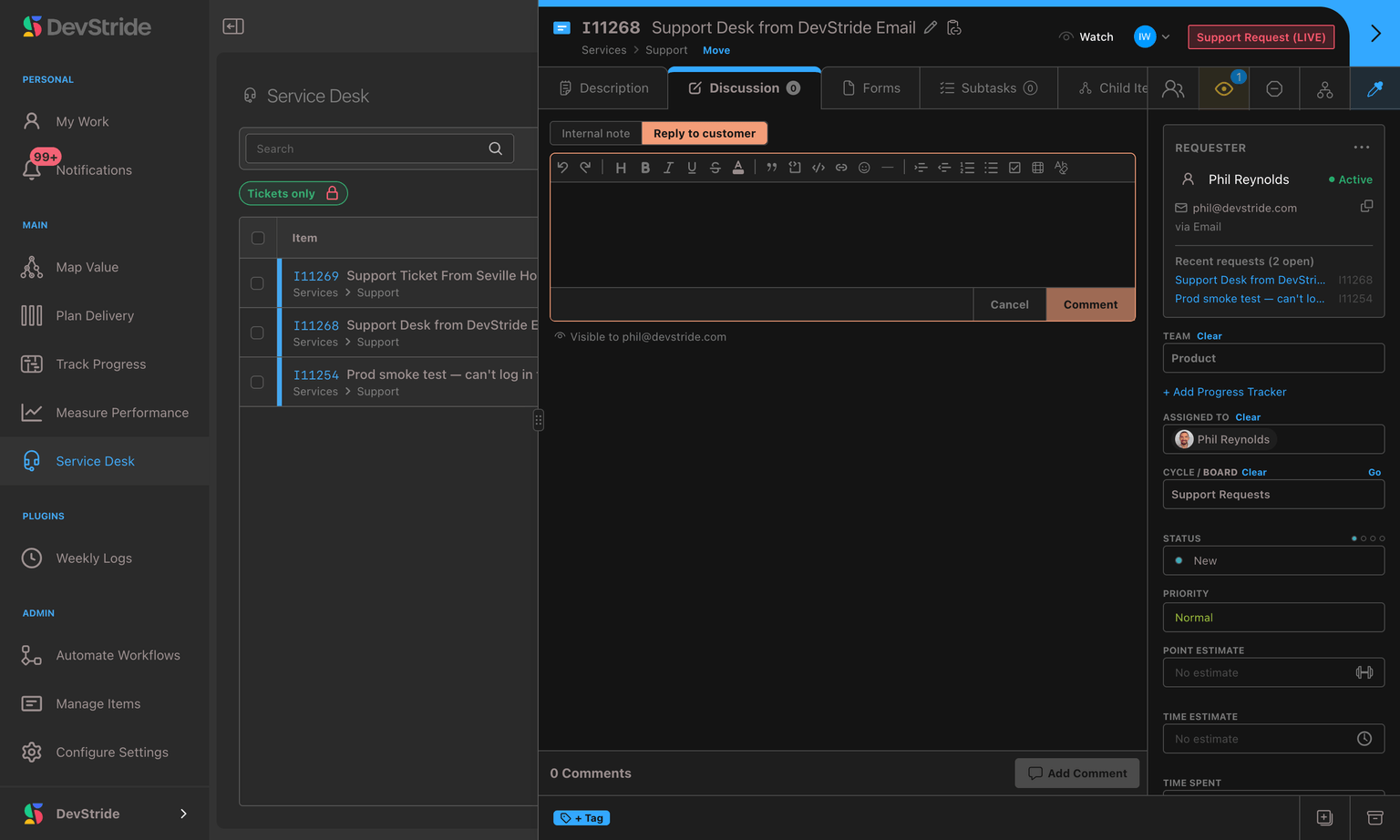Insert a hyperlink in the comment

tap(841, 168)
